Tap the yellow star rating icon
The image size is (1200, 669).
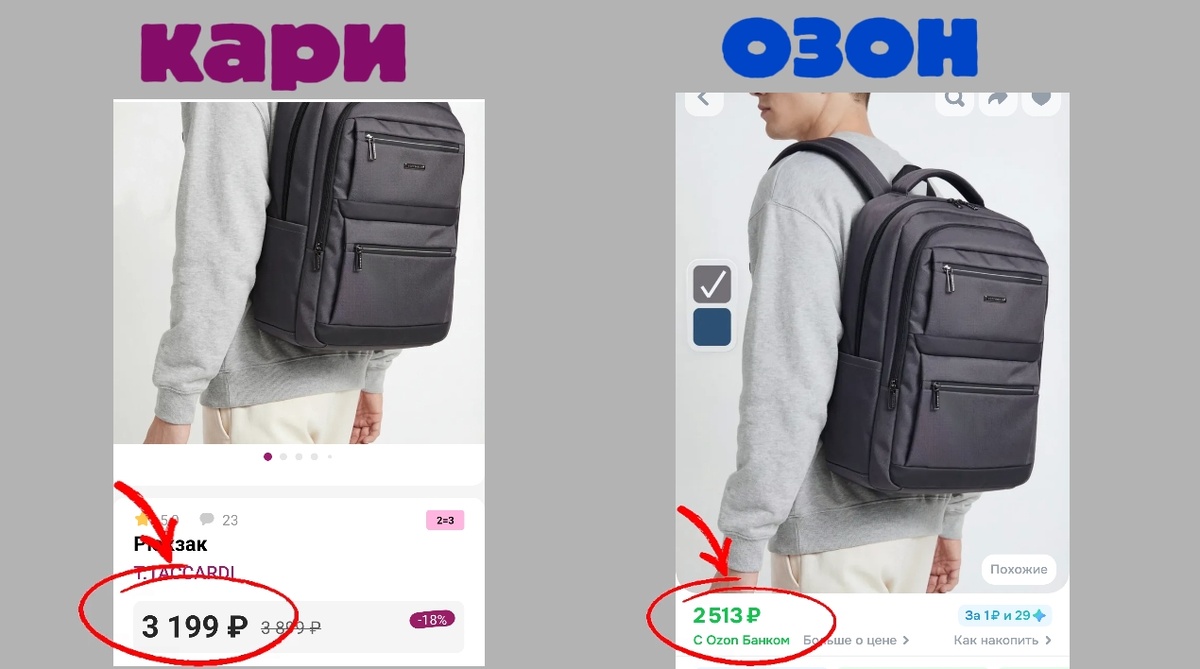(x=142, y=519)
